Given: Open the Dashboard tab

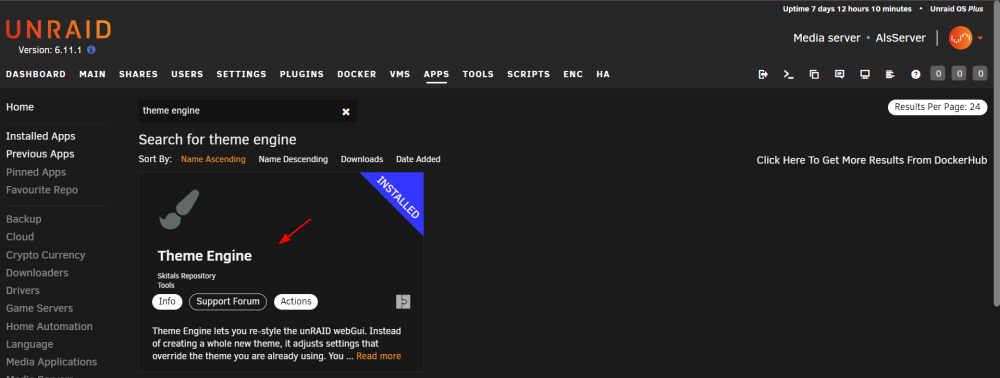Looking at the screenshot, I should (36, 74).
